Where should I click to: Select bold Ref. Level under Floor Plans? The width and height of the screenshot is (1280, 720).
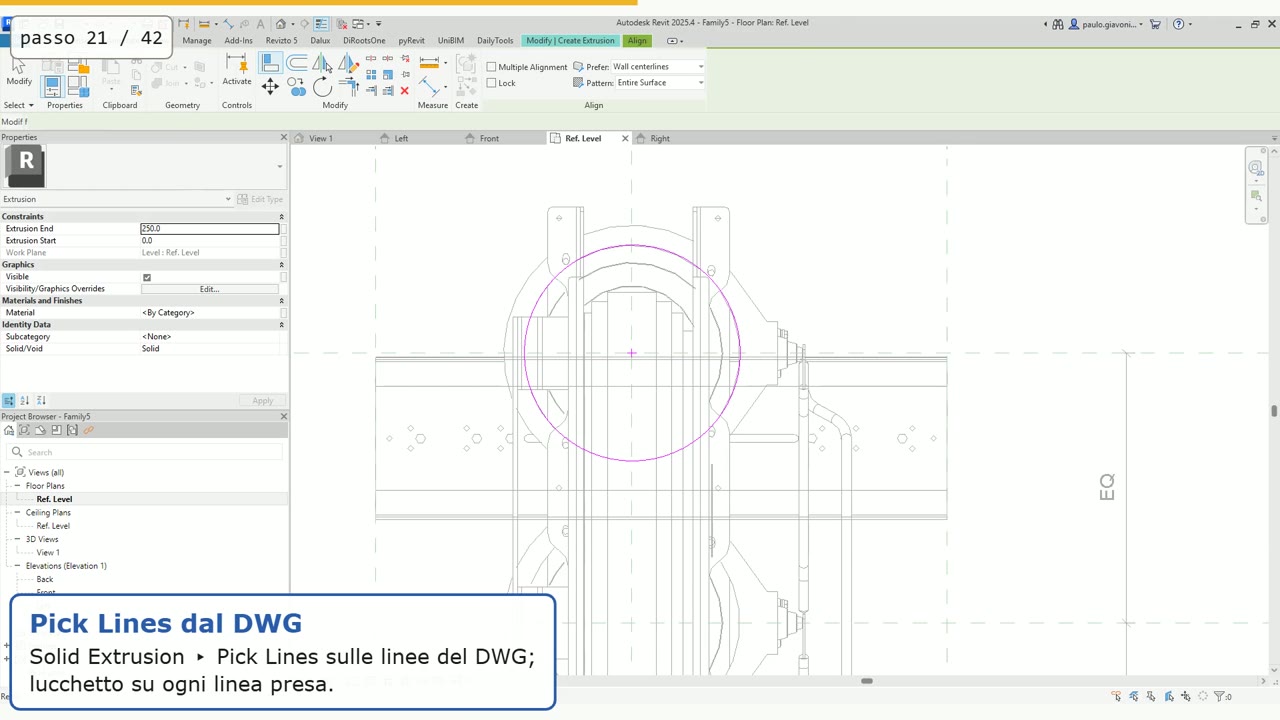(54, 499)
